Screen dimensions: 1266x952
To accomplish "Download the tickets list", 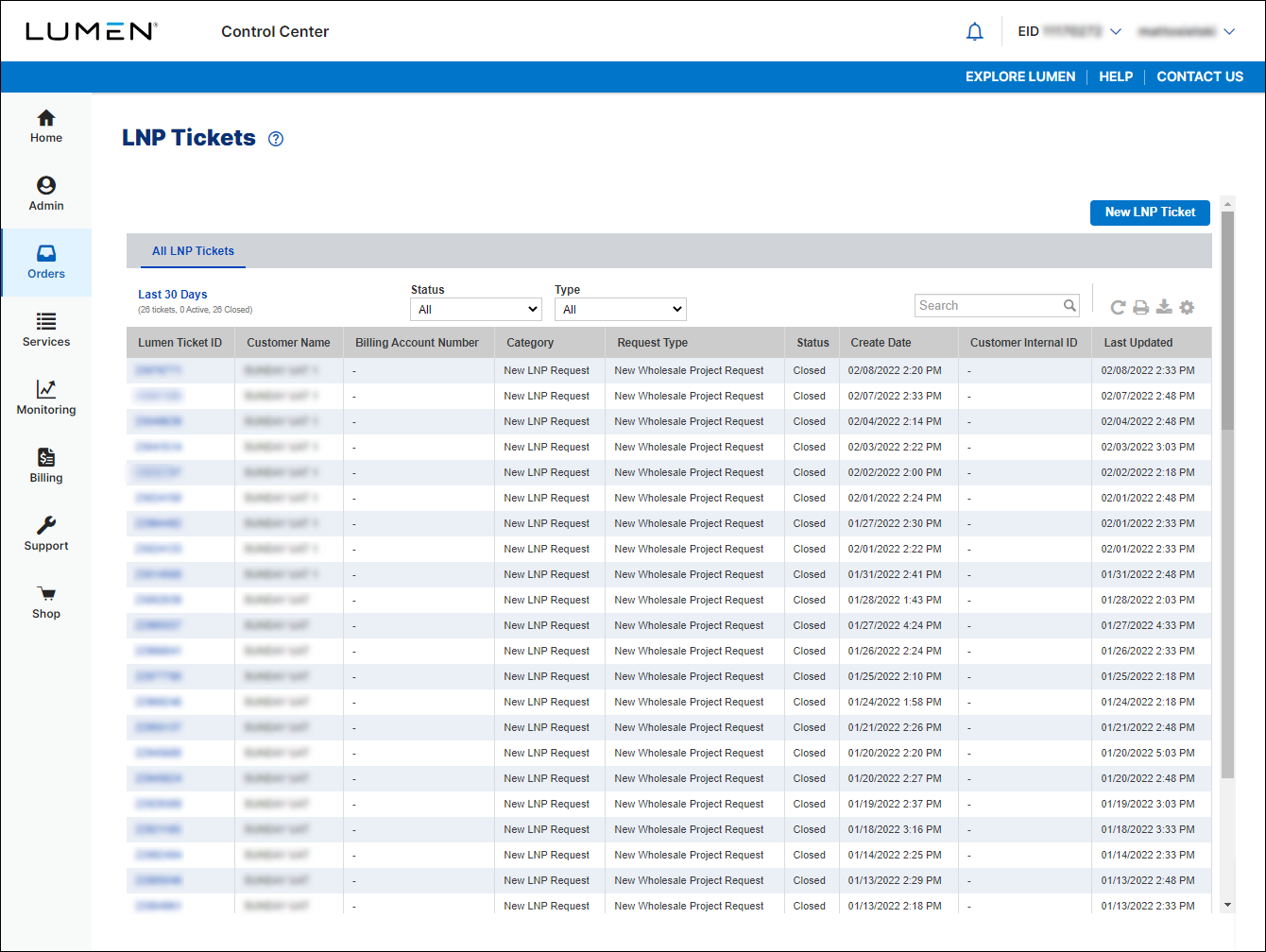I will [1164, 307].
